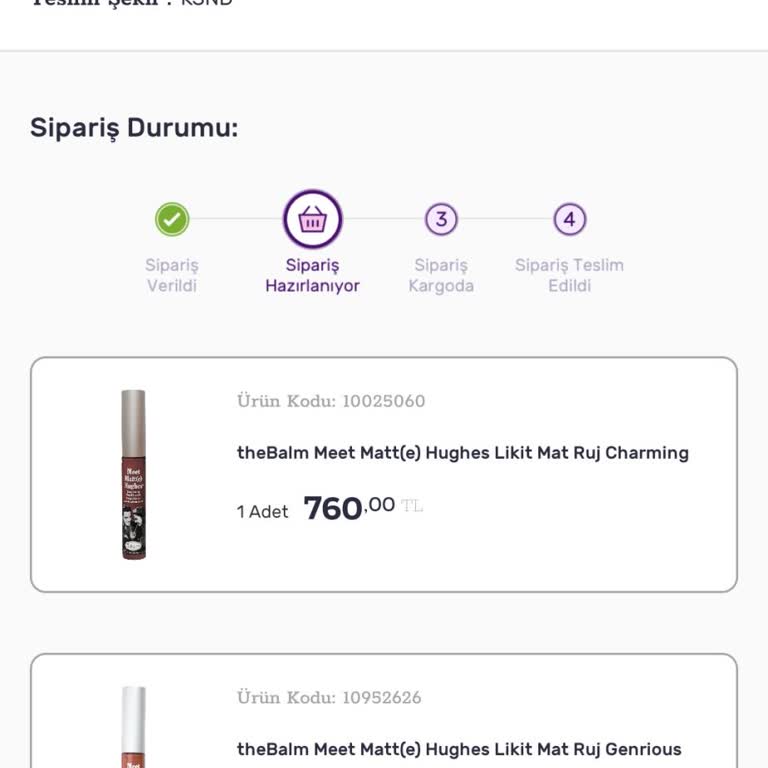Click the step 3 circle icon
The width and height of the screenshot is (768, 768).
[x=441, y=219]
